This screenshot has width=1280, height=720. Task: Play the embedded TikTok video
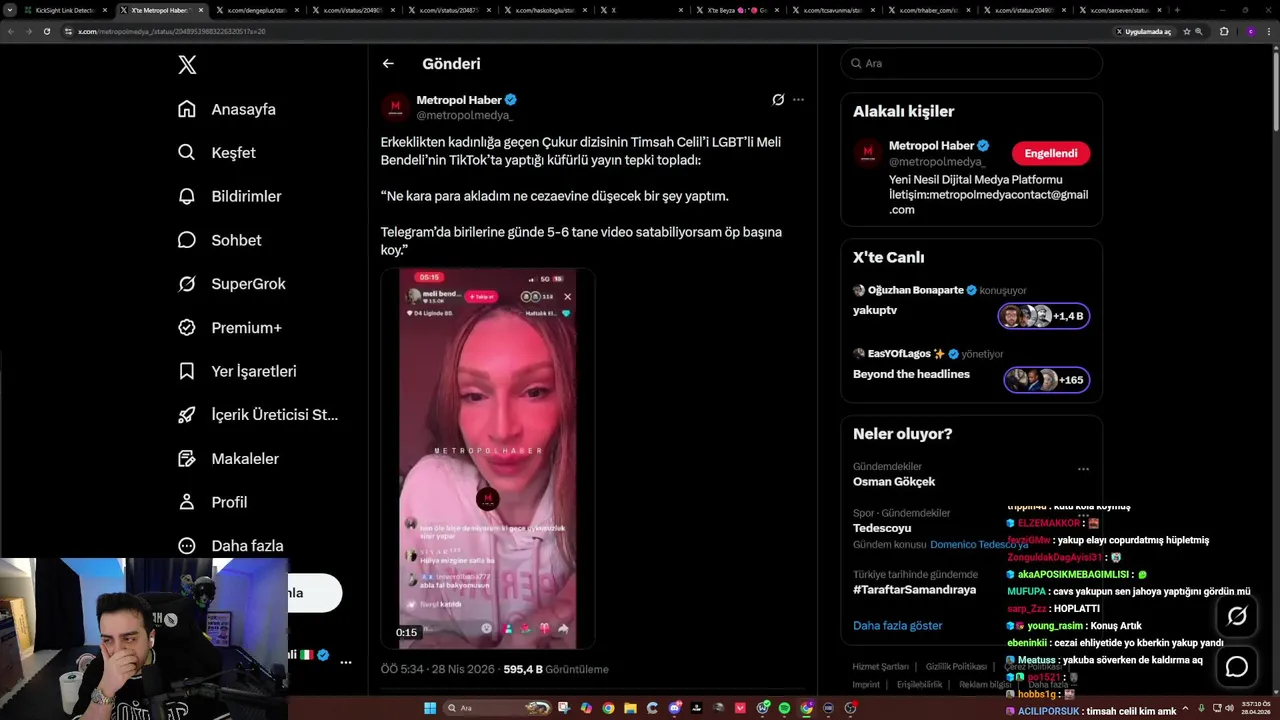click(488, 458)
